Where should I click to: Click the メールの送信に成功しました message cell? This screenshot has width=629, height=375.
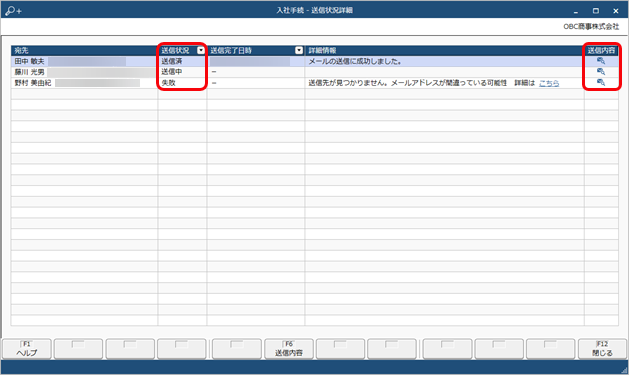[x=444, y=61]
